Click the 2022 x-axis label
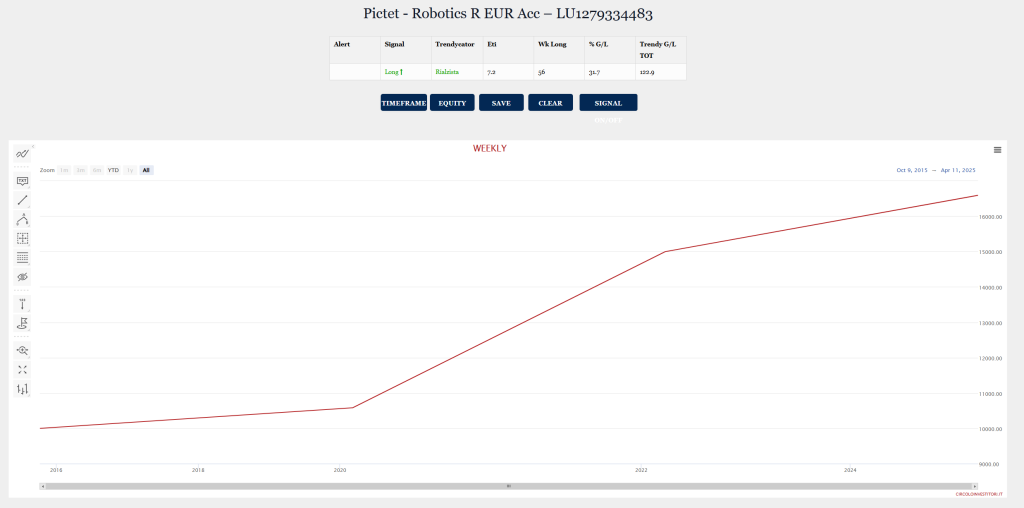This screenshot has height=508, width=1024. (x=641, y=470)
